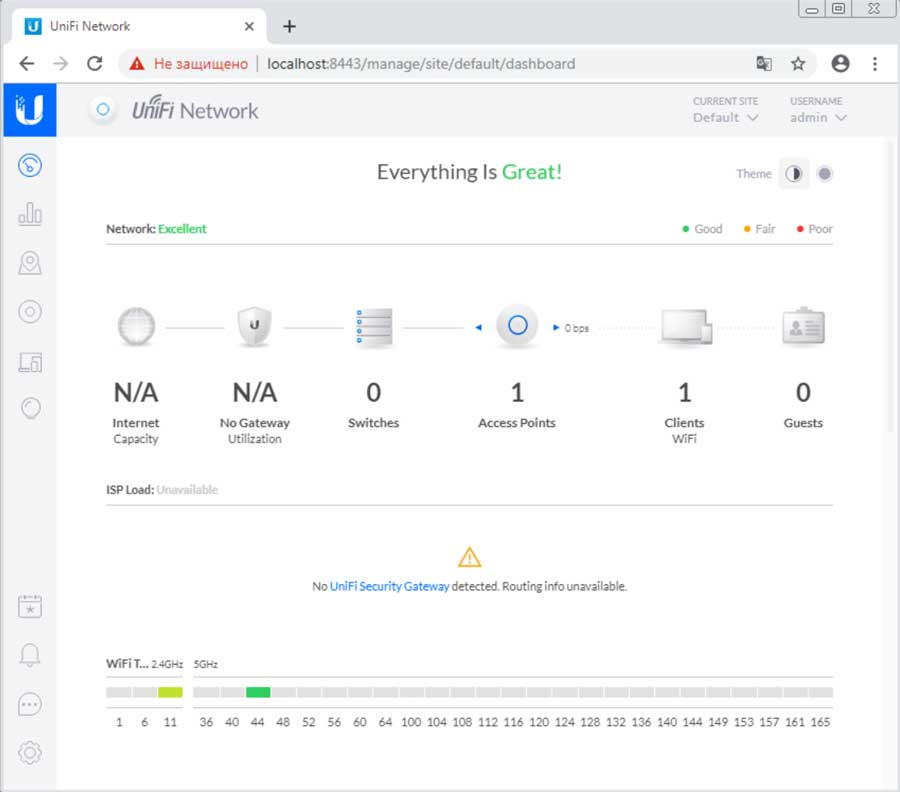Viewport: 900px width, 792px height.
Task: Reload the current page
Action: pos(95,64)
